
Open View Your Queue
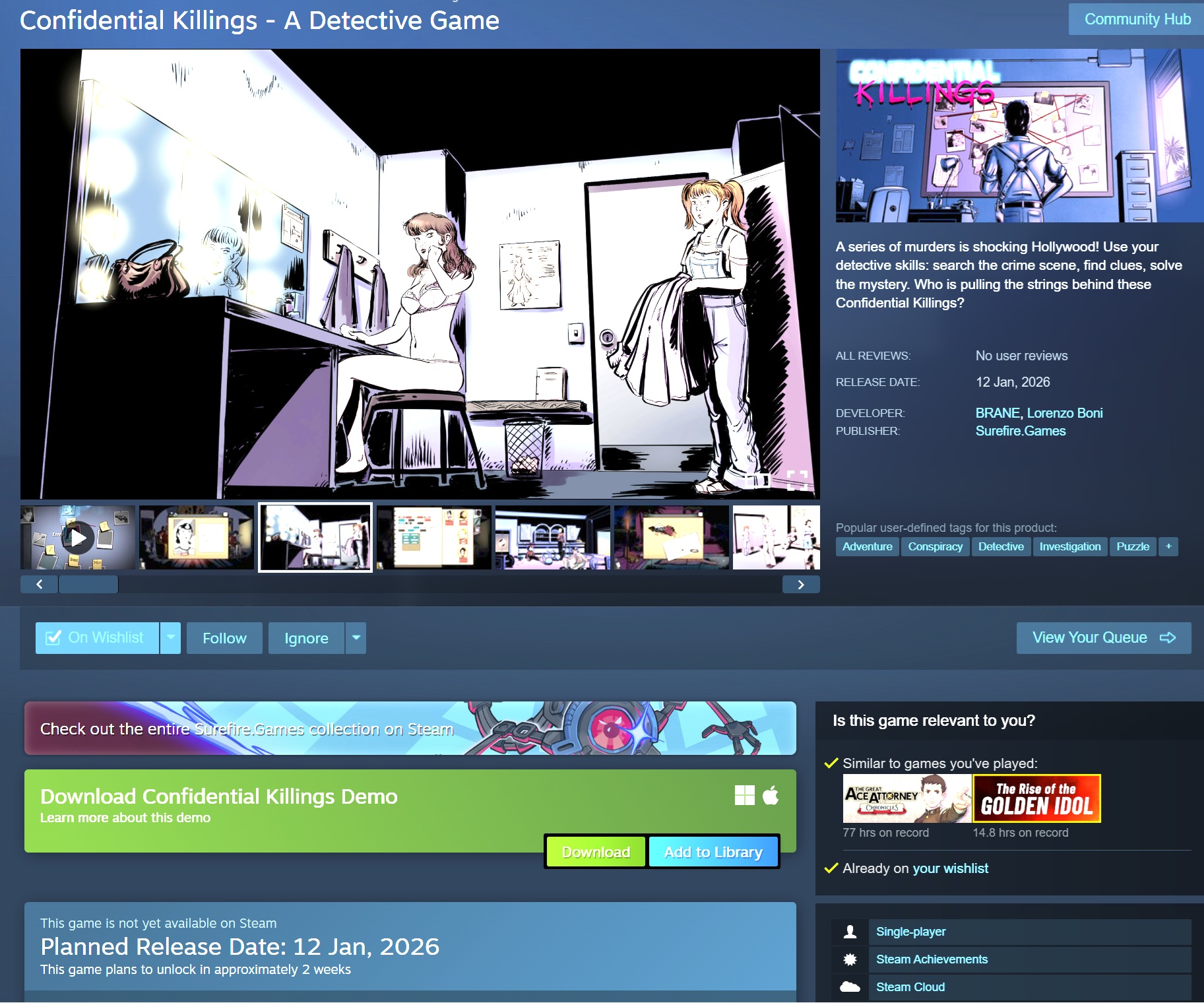coord(1104,638)
